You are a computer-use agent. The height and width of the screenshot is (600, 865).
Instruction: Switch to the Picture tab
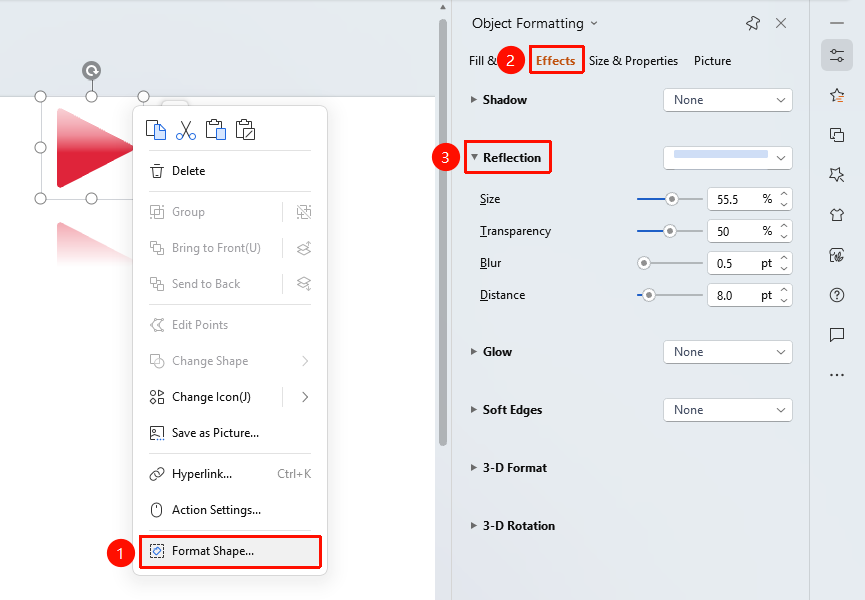712,61
